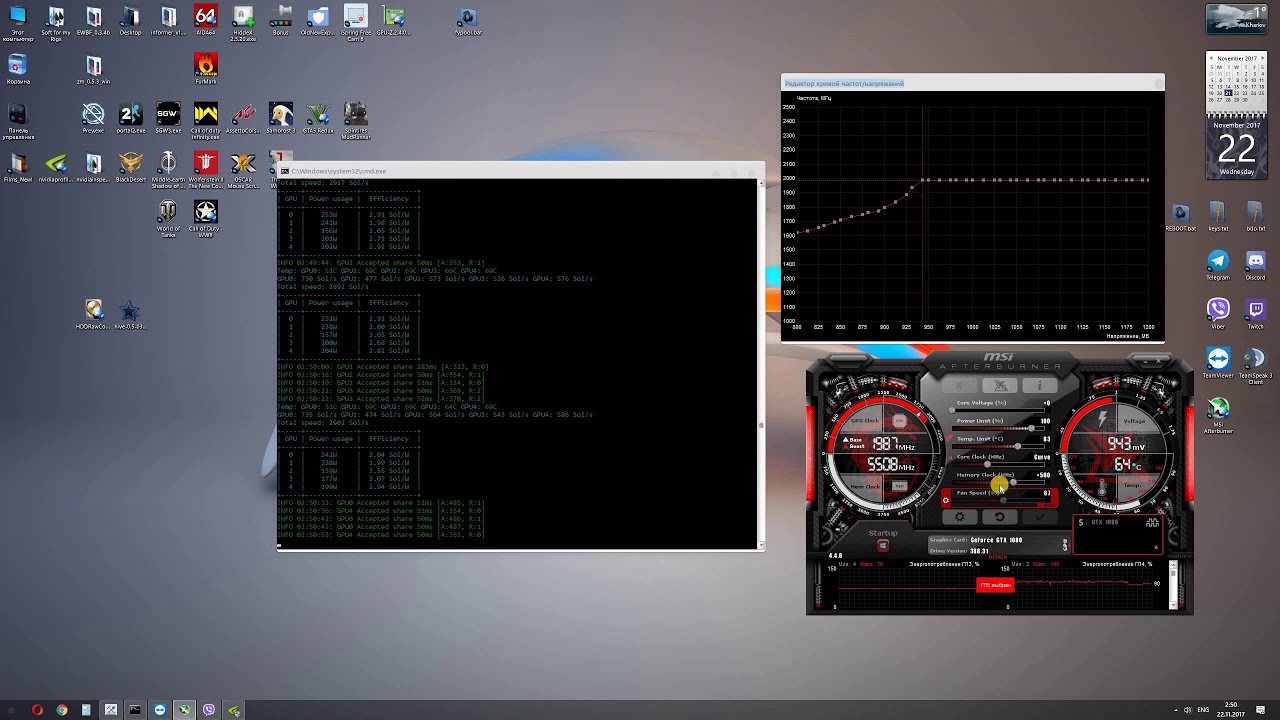Viewport: 1280px width, 720px height.
Task: Click the Afterburner overclocking scanner icon
Action: (x=1000, y=385)
